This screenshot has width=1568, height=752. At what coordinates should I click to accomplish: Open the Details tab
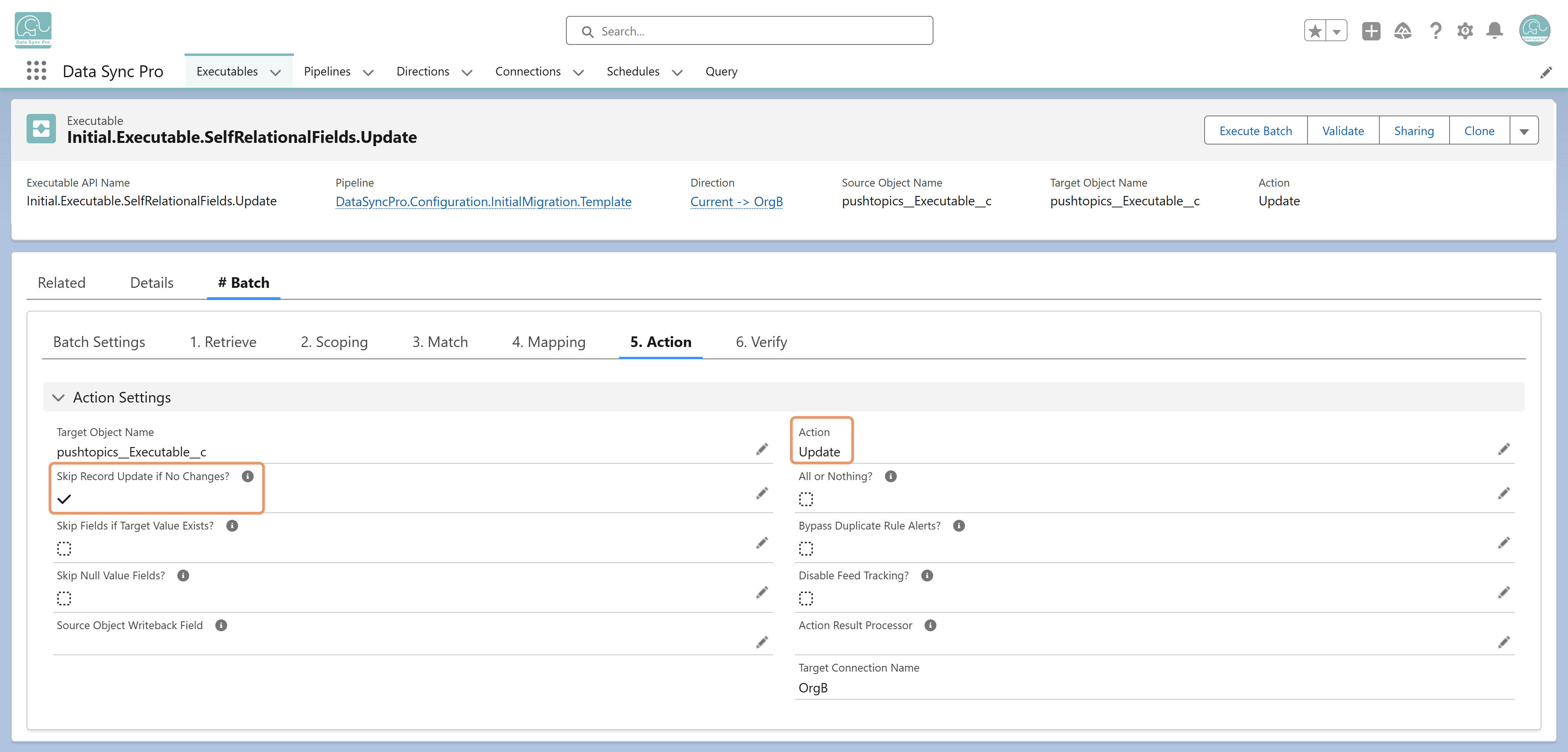(x=151, y=283)
